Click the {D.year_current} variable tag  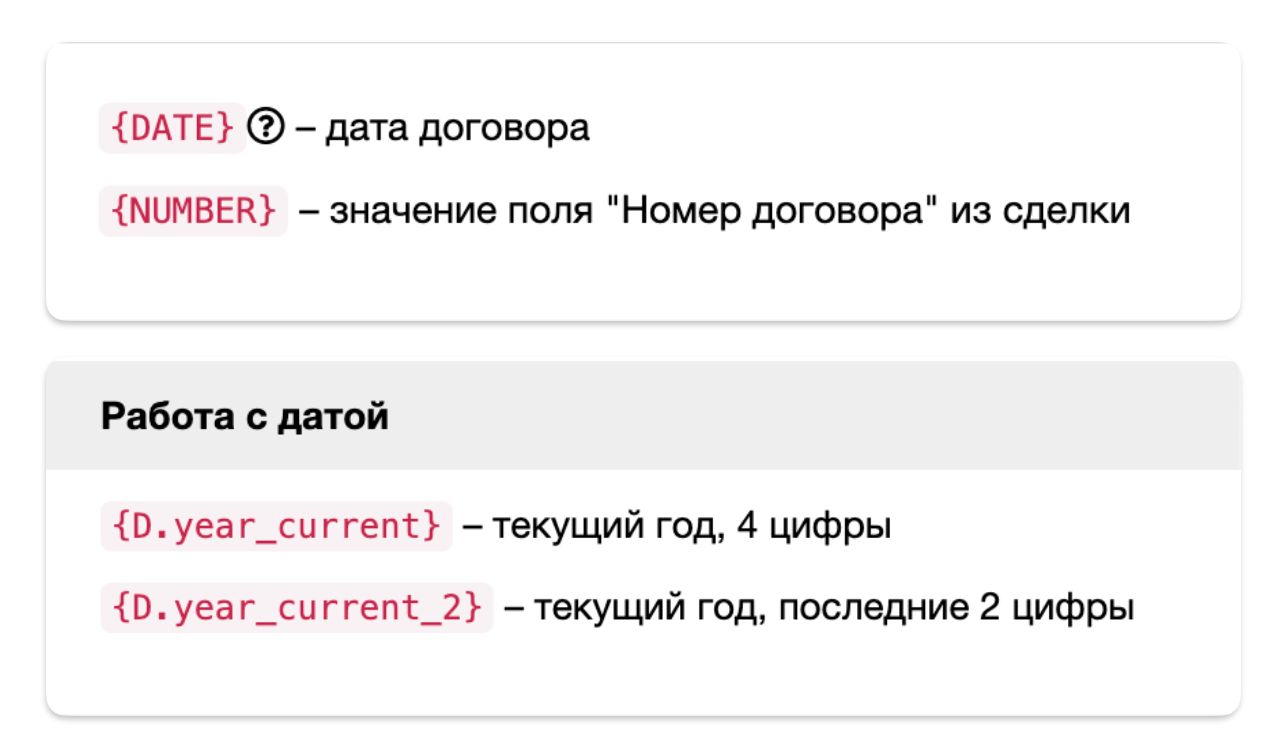[x=276, y=526]
